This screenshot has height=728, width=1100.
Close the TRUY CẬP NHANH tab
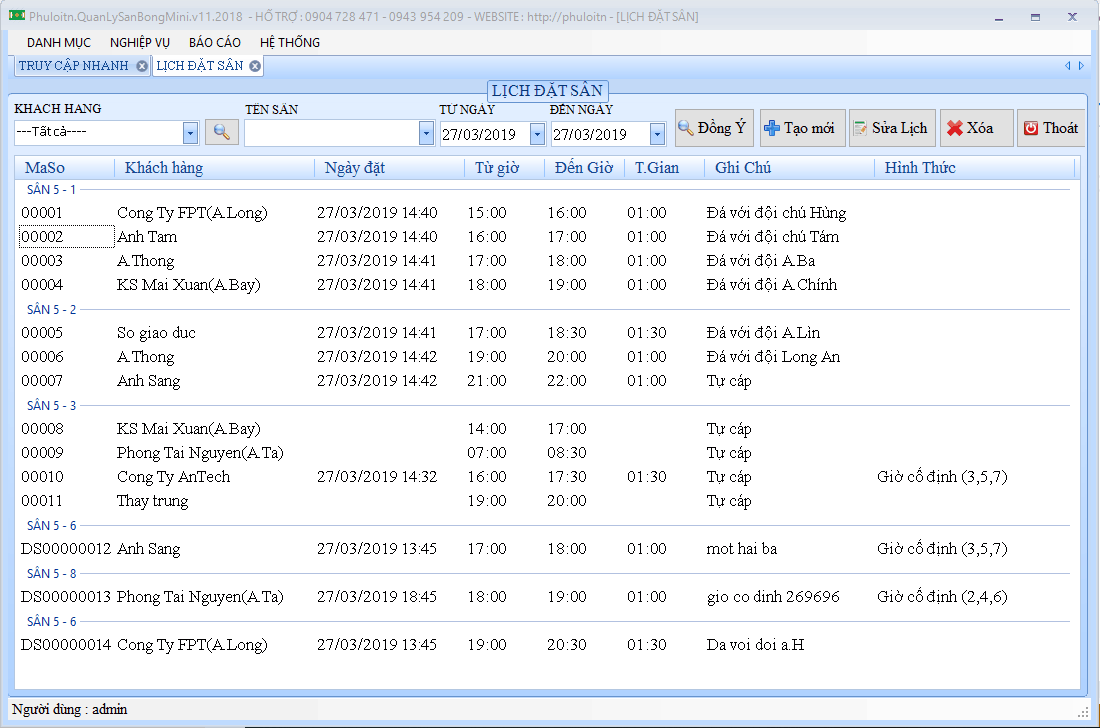click(x=142, y=66)
